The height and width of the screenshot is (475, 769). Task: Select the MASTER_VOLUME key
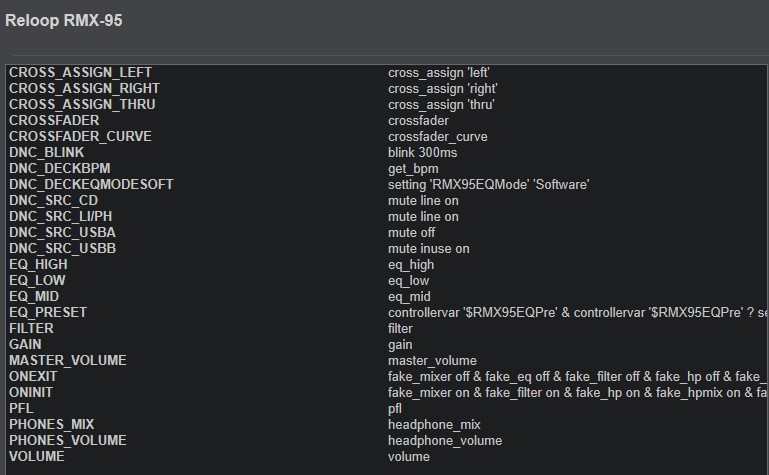pos(68,360)
